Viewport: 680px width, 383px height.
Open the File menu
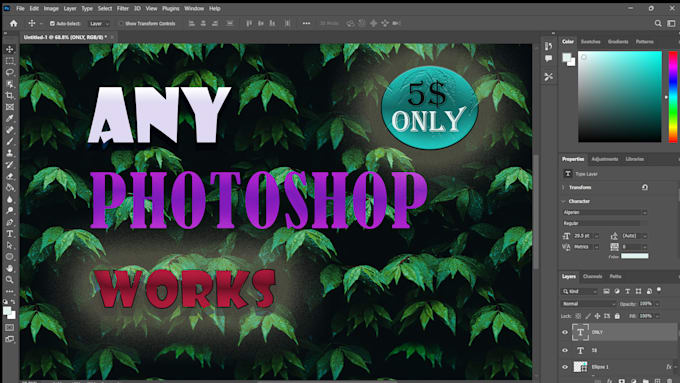click(20, 8)
